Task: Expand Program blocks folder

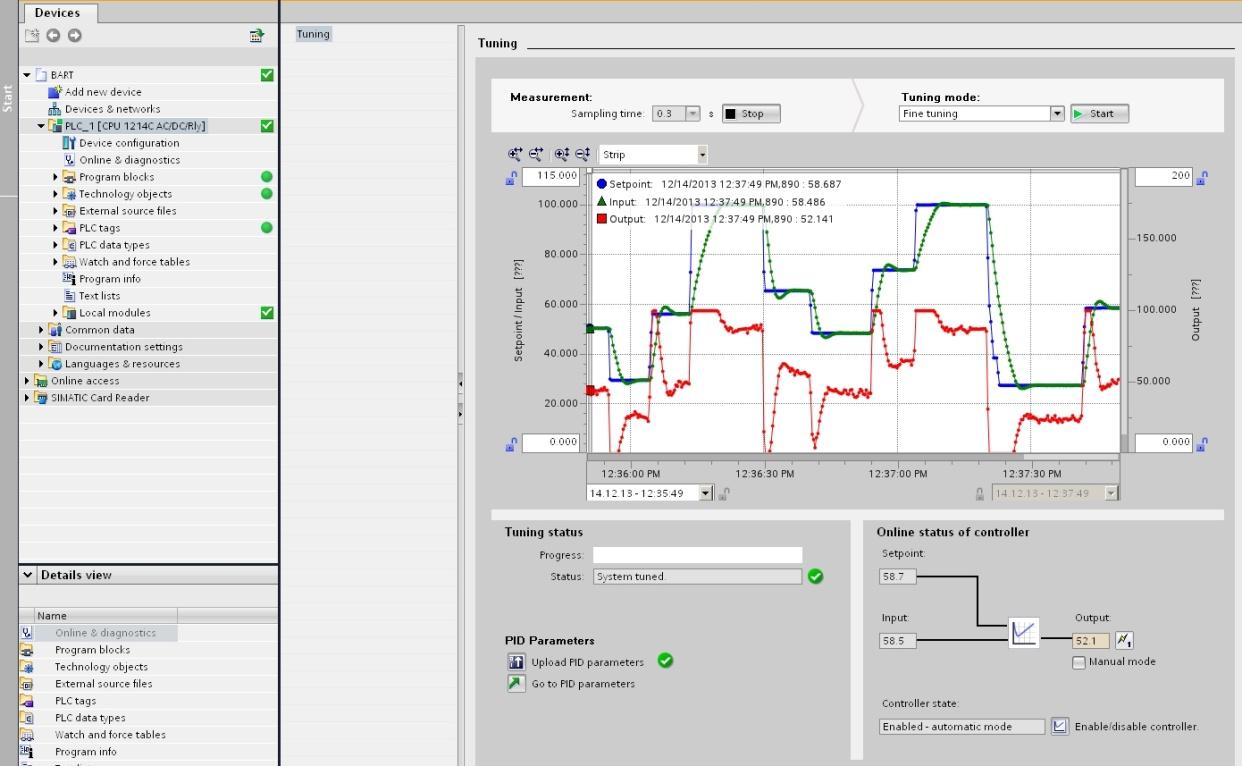Action: [x=57, y=177]
